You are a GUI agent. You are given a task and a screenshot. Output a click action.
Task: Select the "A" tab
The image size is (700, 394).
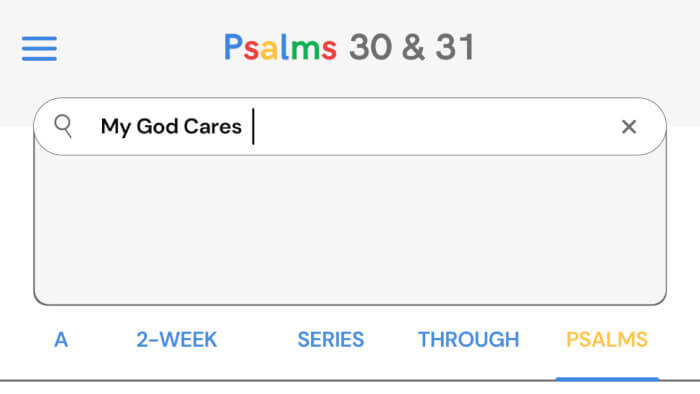61,340
